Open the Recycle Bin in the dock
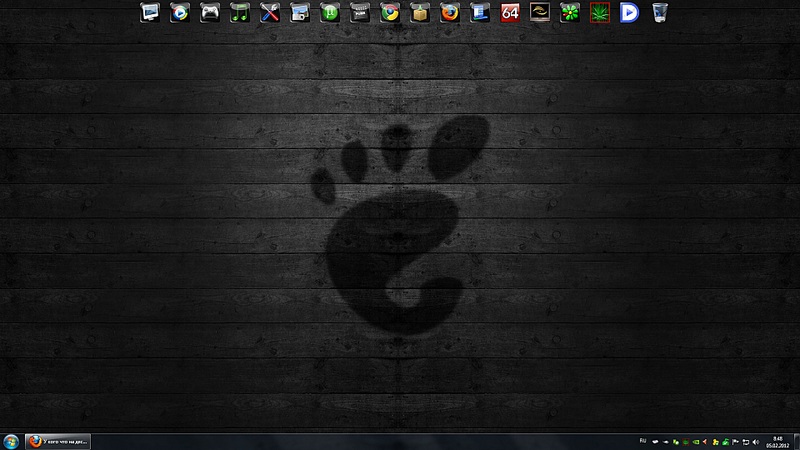 [x=660, y=12]
